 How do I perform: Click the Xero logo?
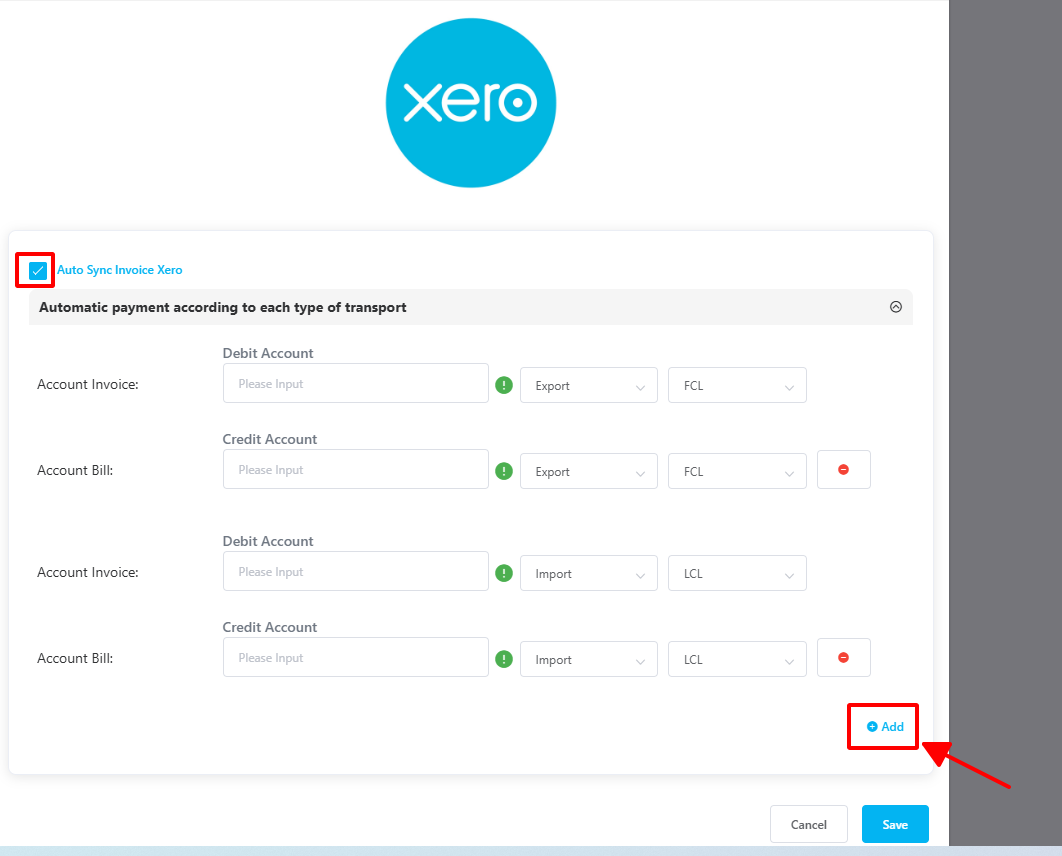pos(471,103)
